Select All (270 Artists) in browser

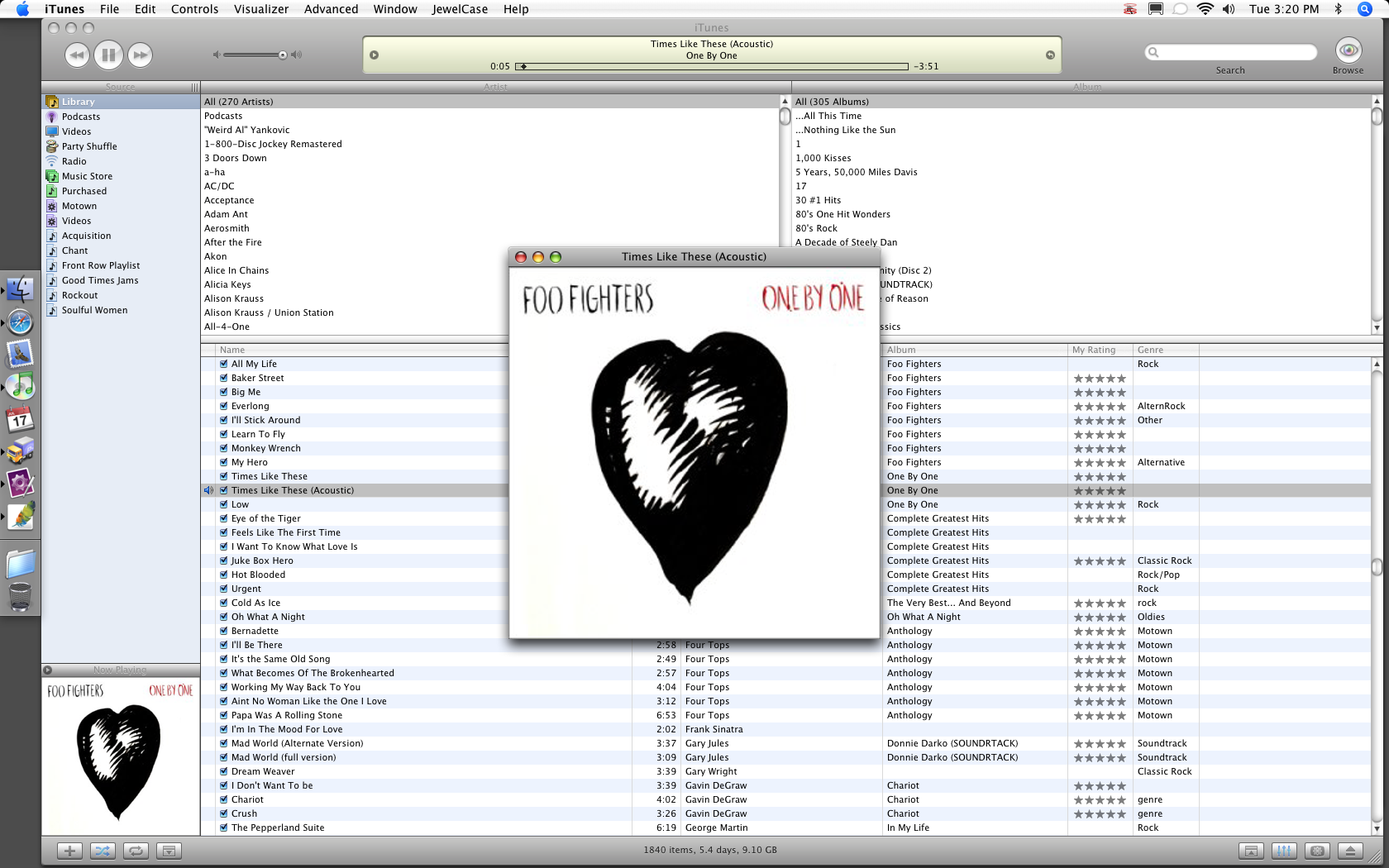(x=491, y=102)
